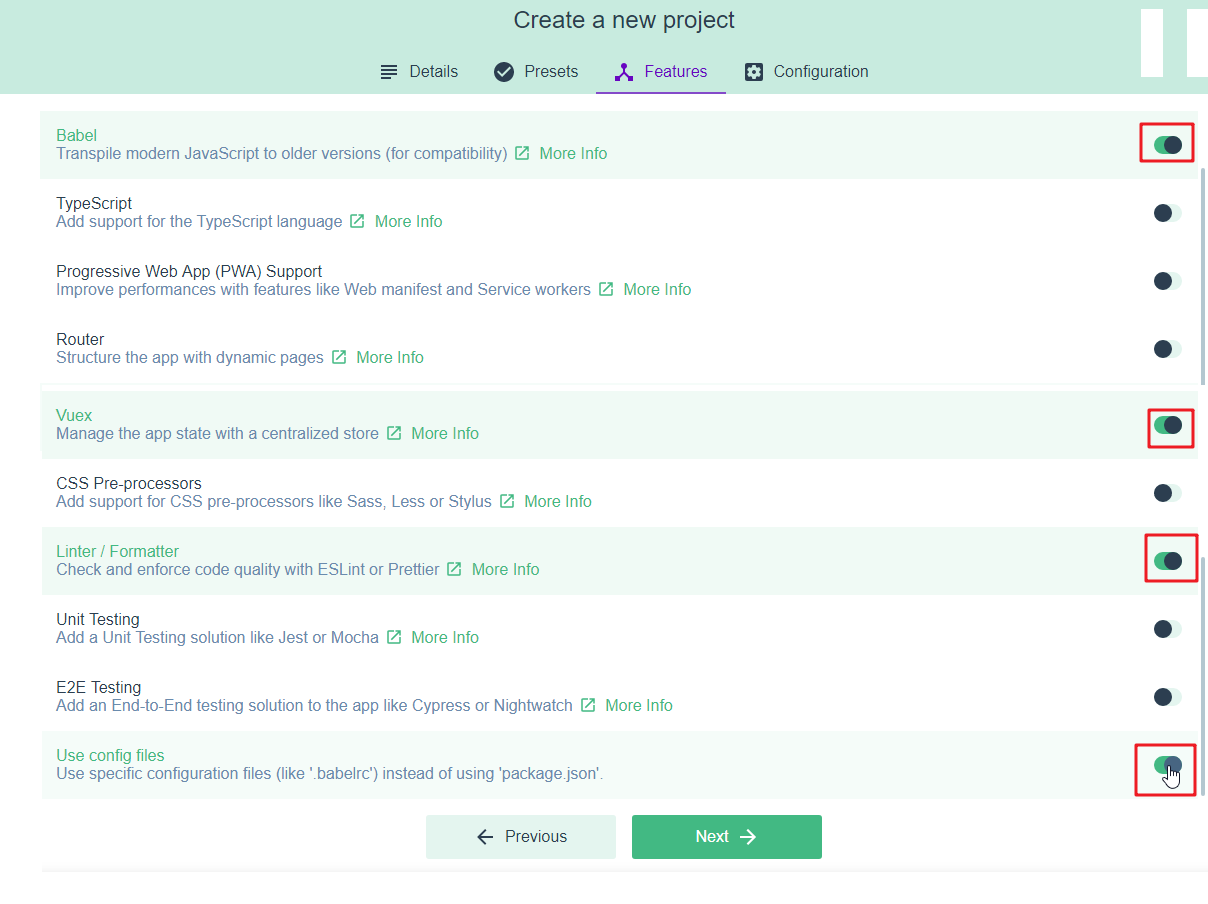Click external link icon in E2E Testing row
The image size is (1208, 904).
click(588, 706)
